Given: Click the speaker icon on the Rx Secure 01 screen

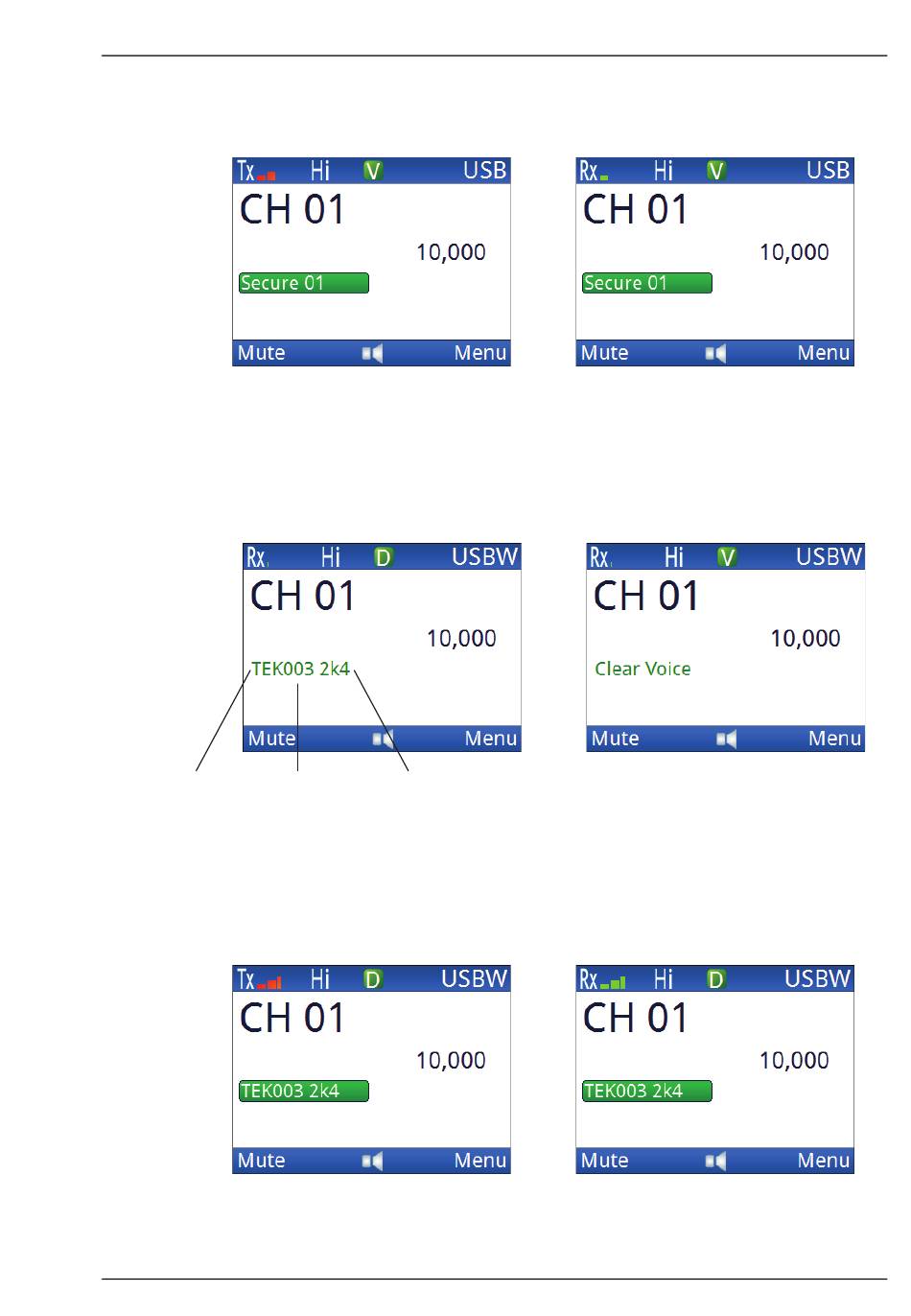Looking at the screenshot, I should click(715, 353).
